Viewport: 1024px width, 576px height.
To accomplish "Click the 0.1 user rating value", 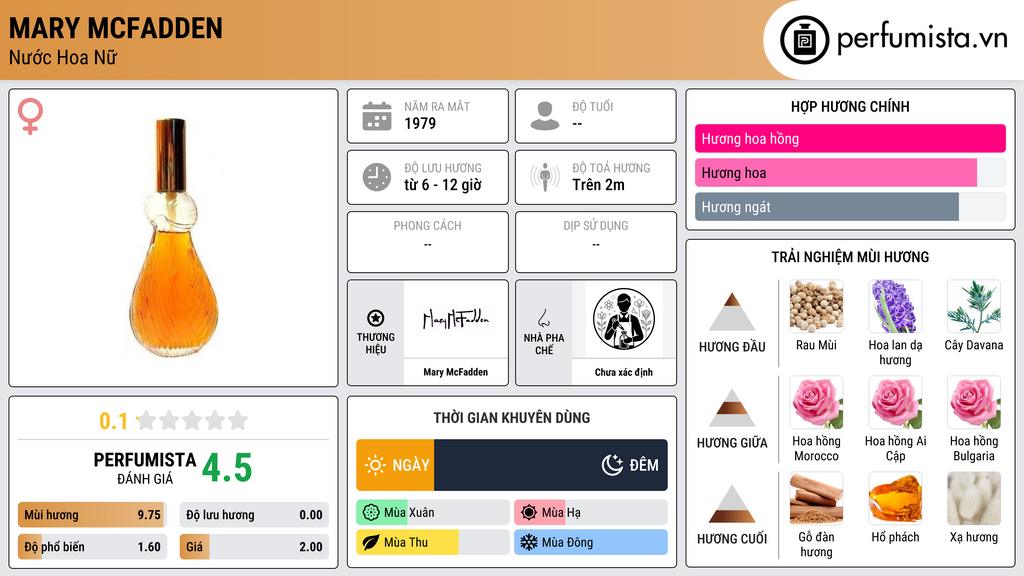I will 113,421.
